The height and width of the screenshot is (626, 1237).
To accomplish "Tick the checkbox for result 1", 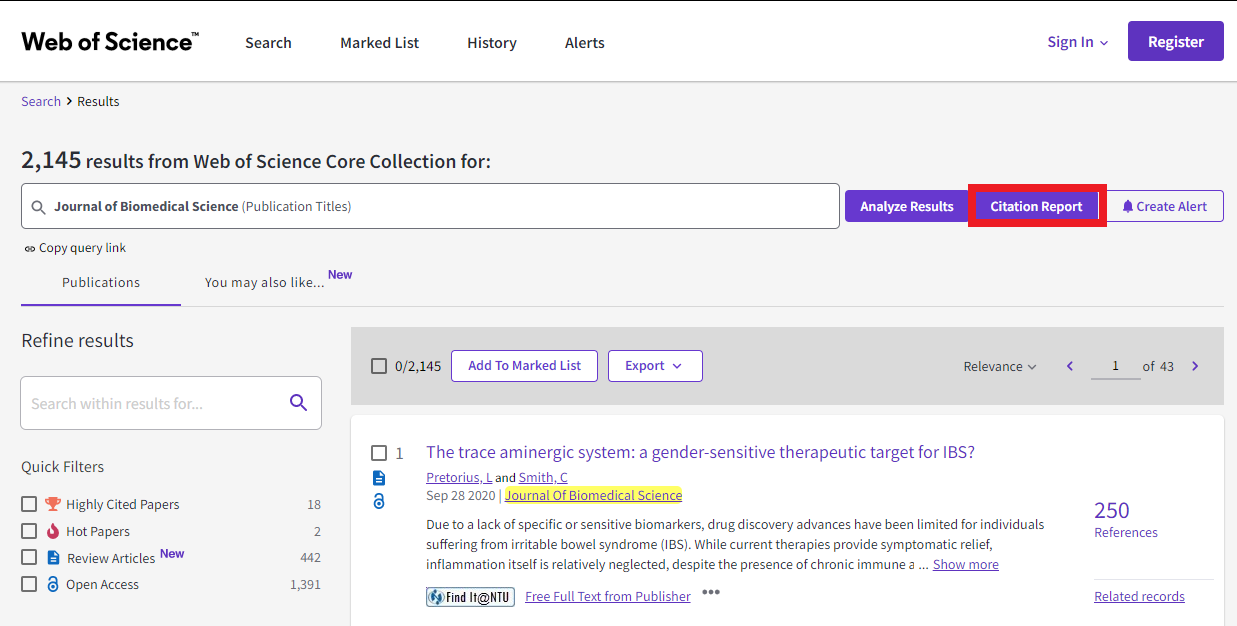I will (379, 453).
